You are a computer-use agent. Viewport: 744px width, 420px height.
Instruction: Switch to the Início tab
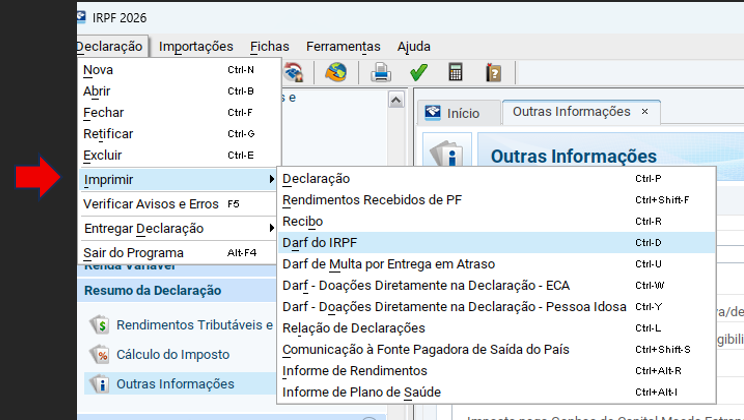(x=451, y=113)
